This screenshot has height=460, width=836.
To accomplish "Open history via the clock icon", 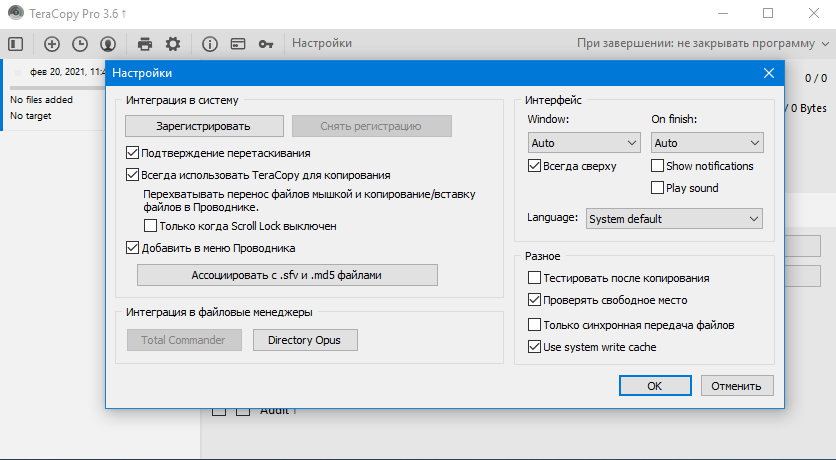I will tap(79, 44).
